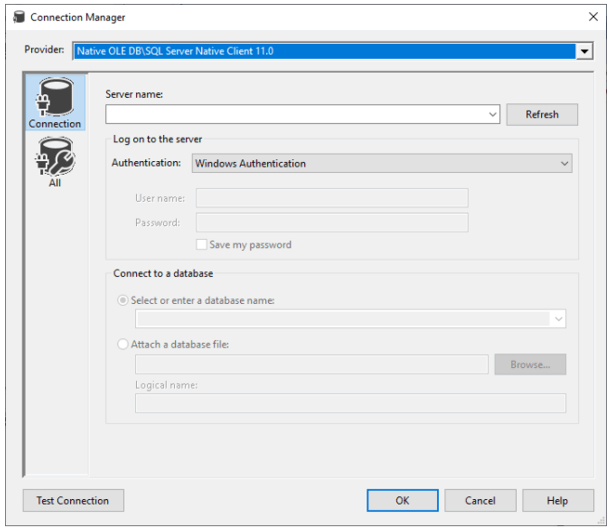611x531 pixels.
Task: Confirm with the OK button
Action: click(x=402, y=500)
